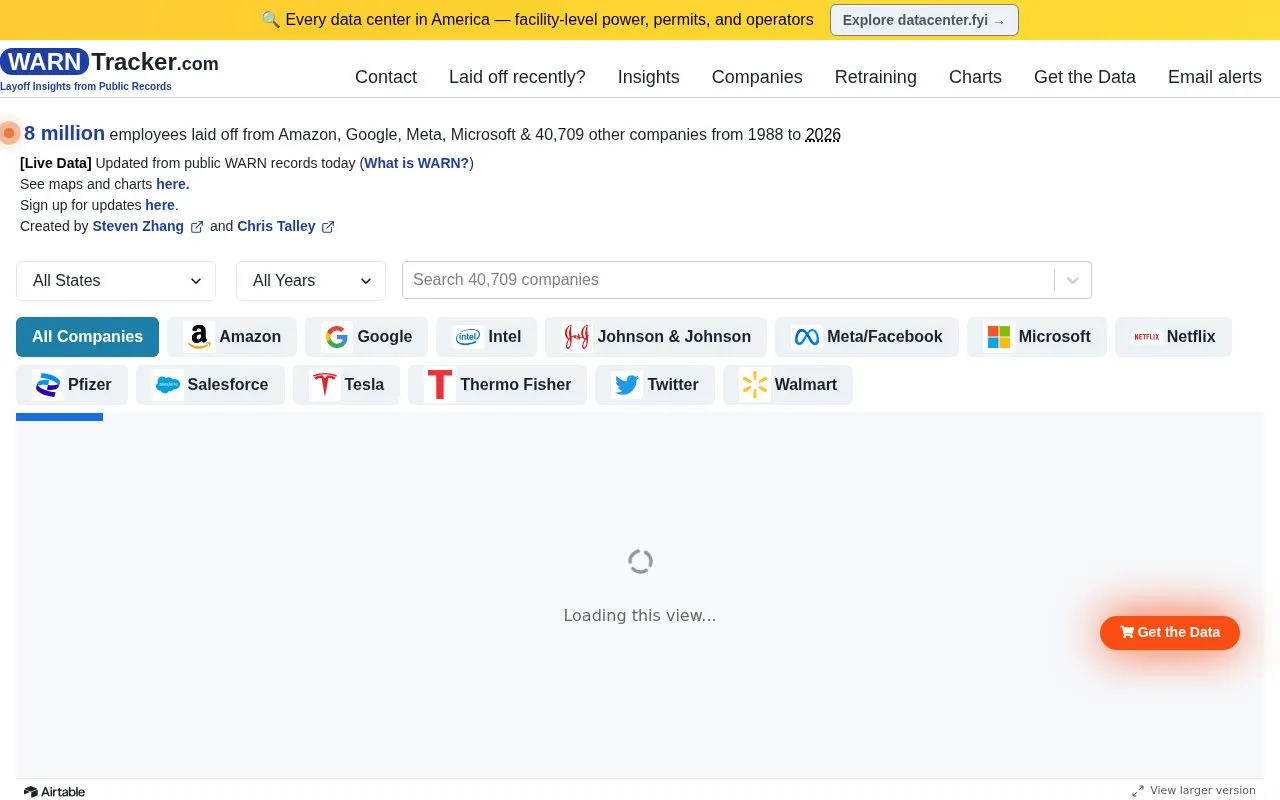
Task: Expand the company search dropdown arrow
Action: 1073,280
